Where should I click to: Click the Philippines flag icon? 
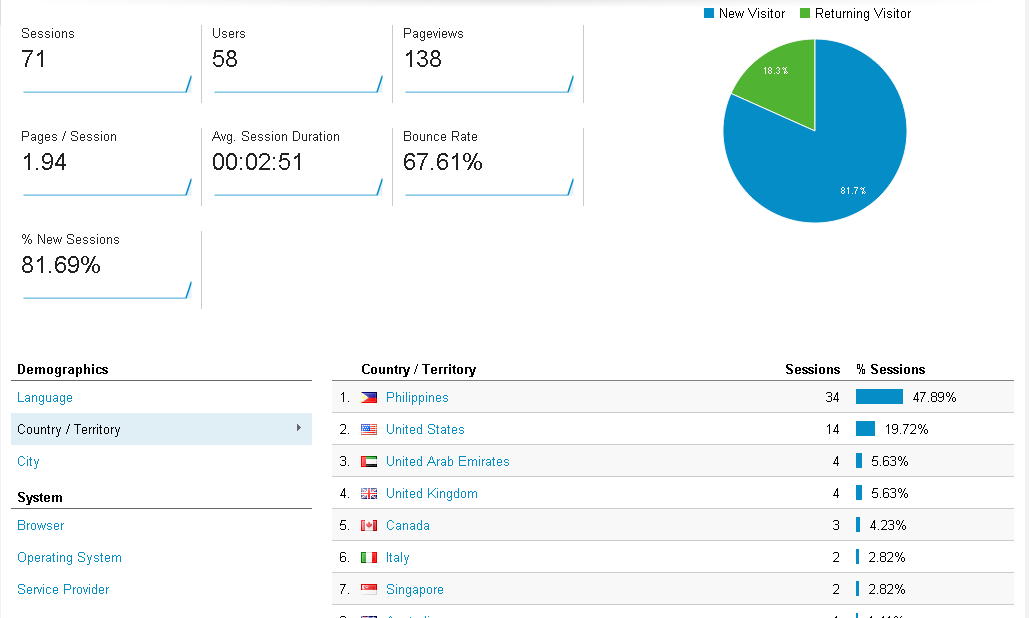point(369,398)
